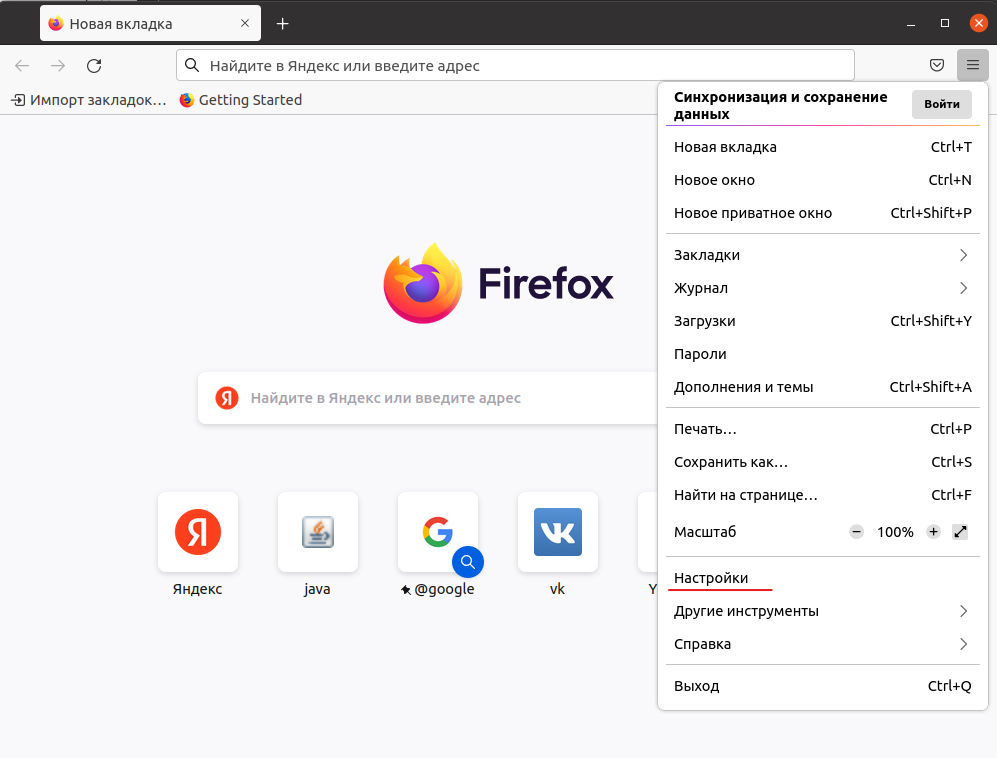The width and height of the screenshot is (997, 758).
Task: Open a new tab with plus button
Action: click(x=283, y=24)
